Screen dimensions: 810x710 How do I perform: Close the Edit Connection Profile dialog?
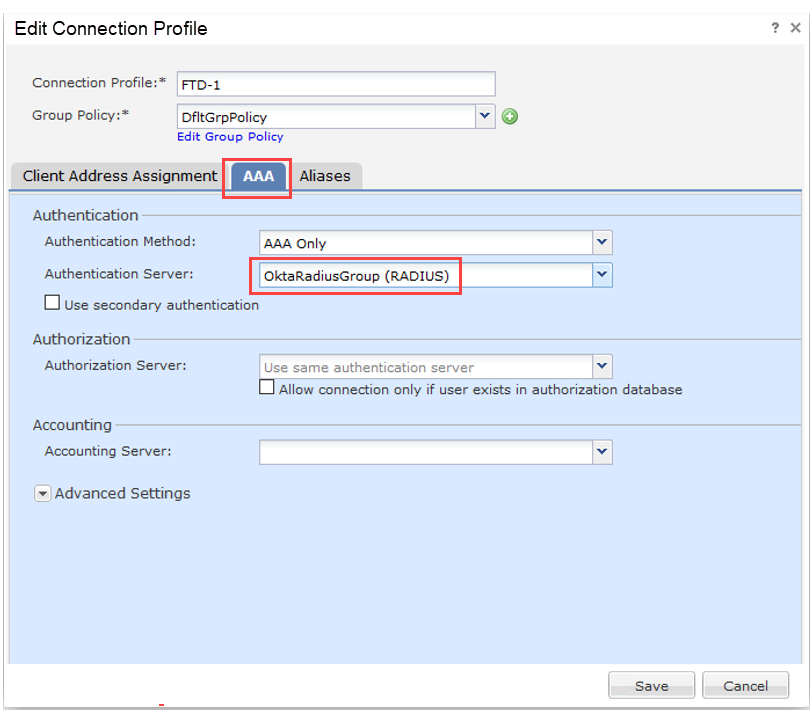795,28
